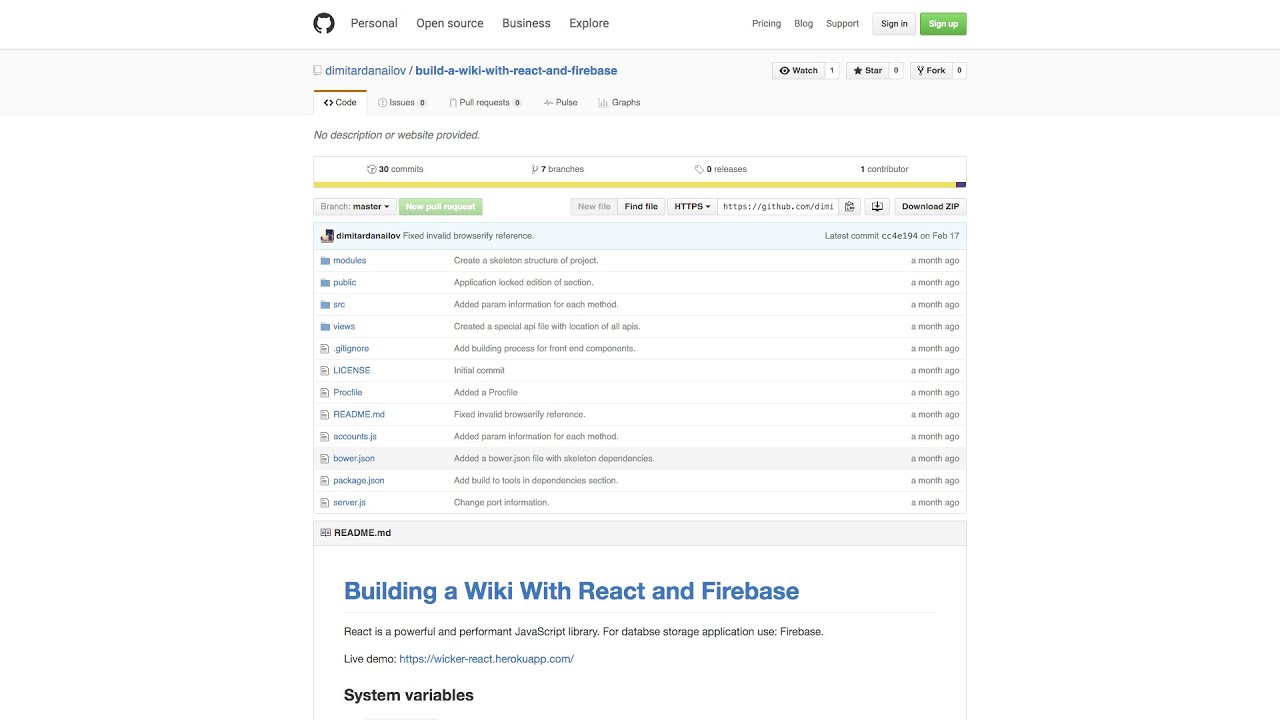Click the README.md header book icon
Image resolution: width=1280 pixels, height=720 pixels.
pyautogui.click(x=326, y=533)
